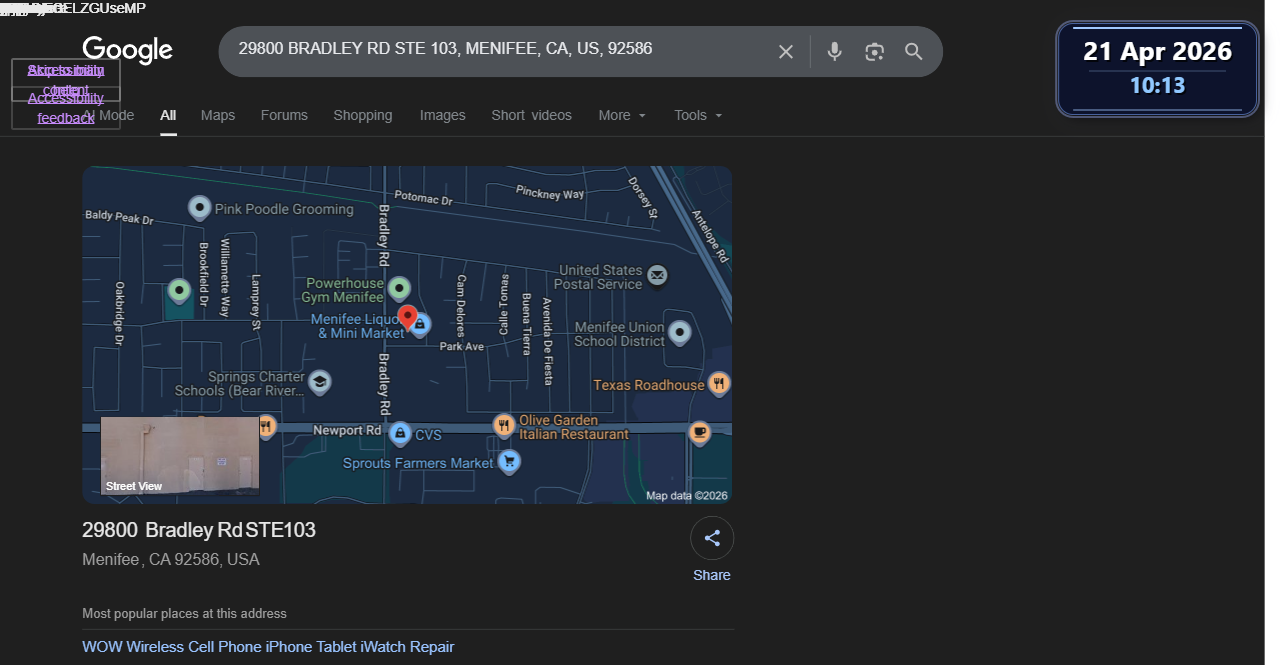Open Google Lens search by image icon

[x=874, y=52]
